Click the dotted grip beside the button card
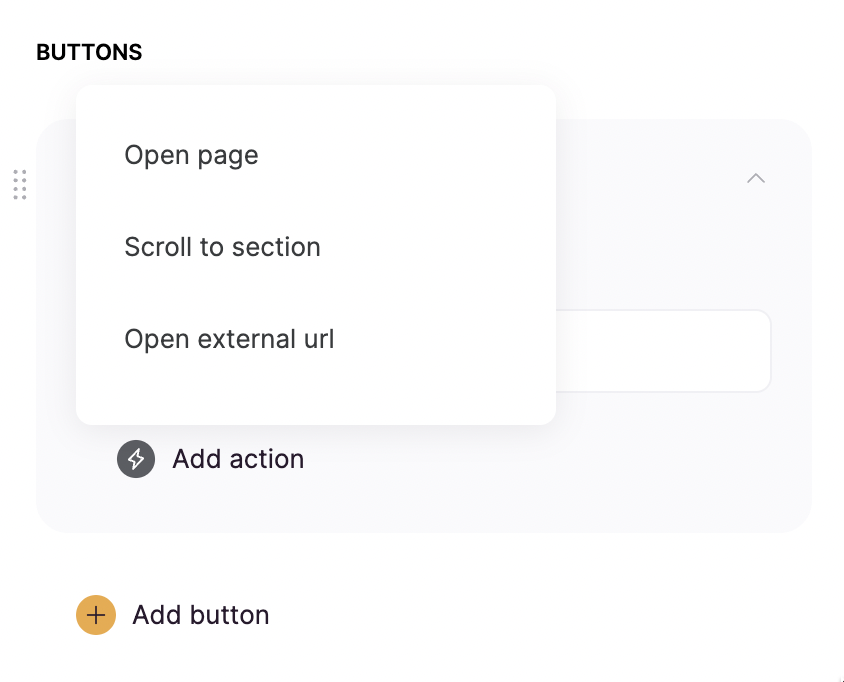 [19, 185]
